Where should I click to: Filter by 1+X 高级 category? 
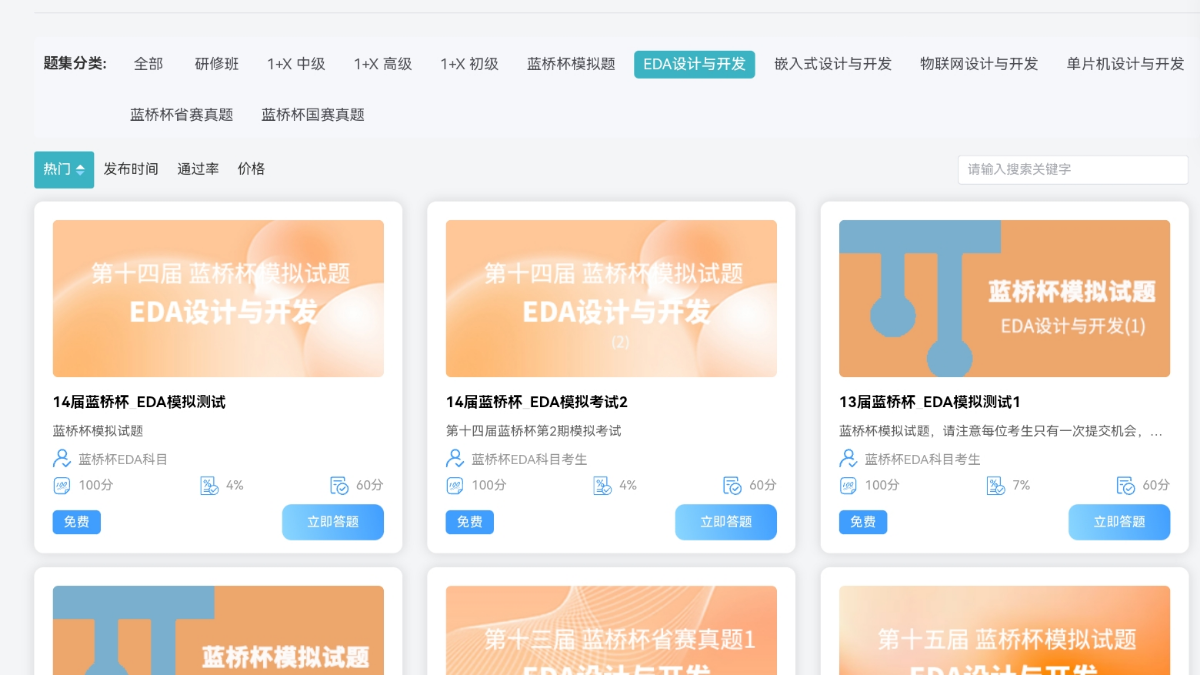click(383, 64)
